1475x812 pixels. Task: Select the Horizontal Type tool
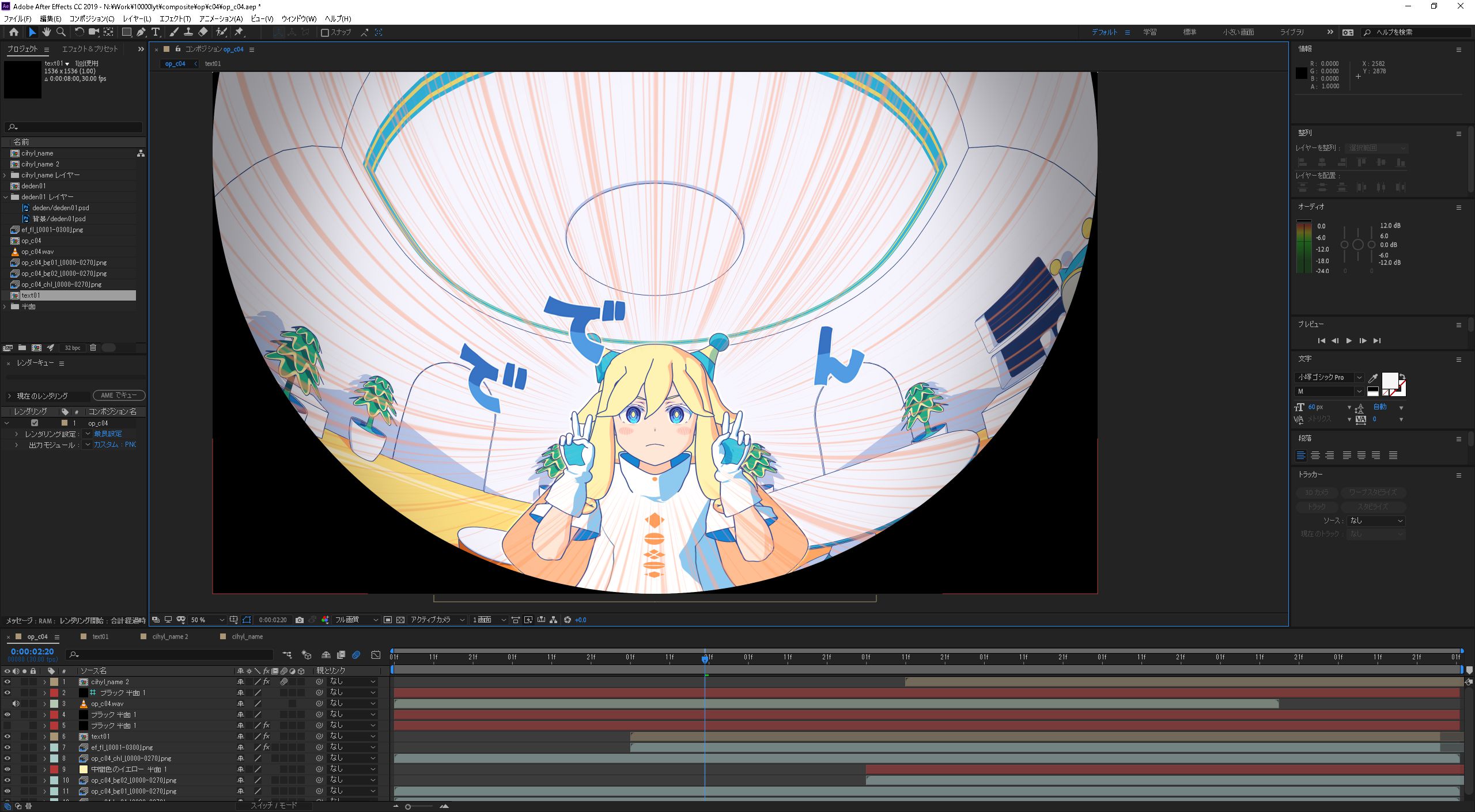[x=156, y=32]
